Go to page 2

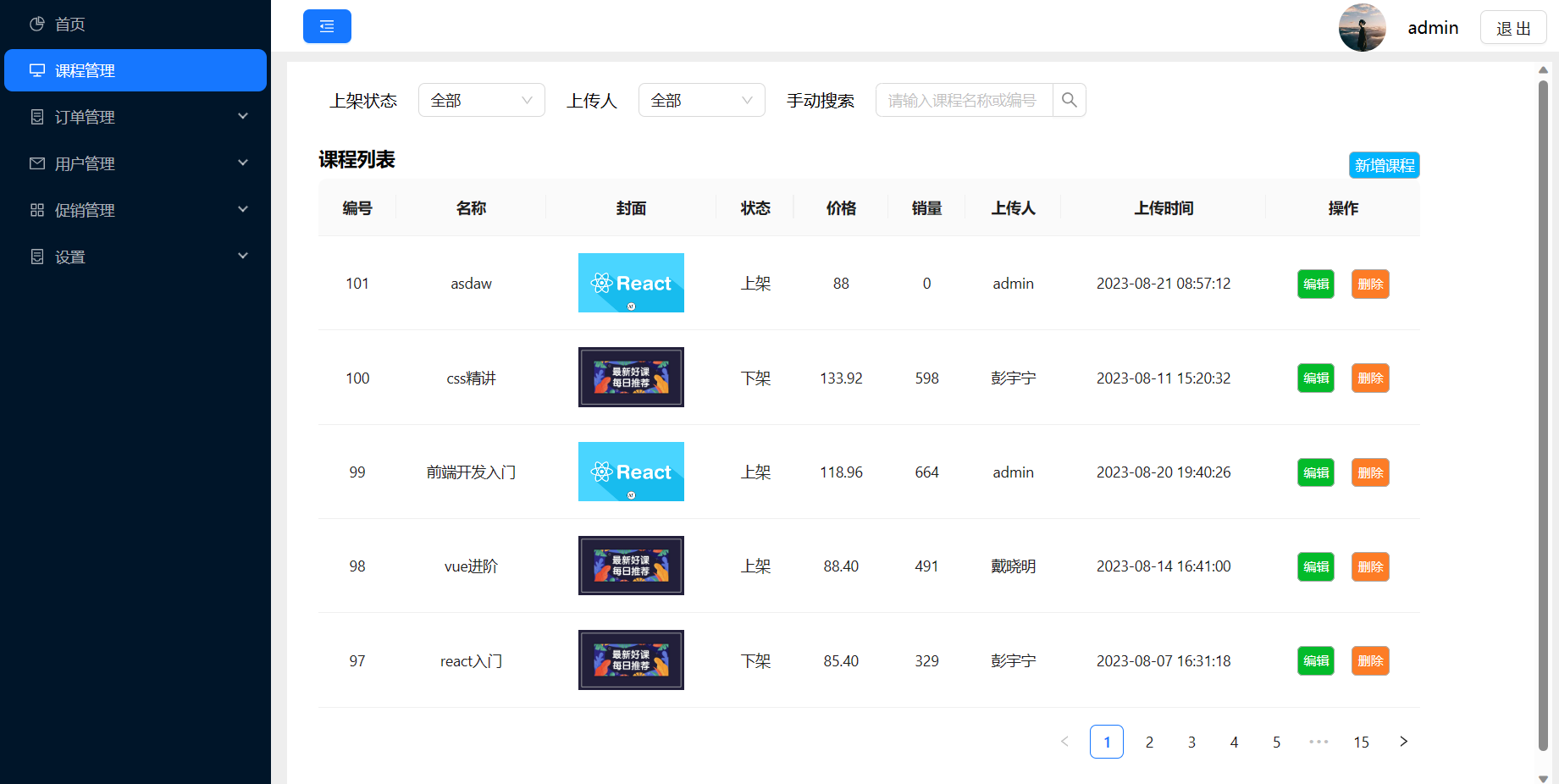click(x=1149, y=742)
